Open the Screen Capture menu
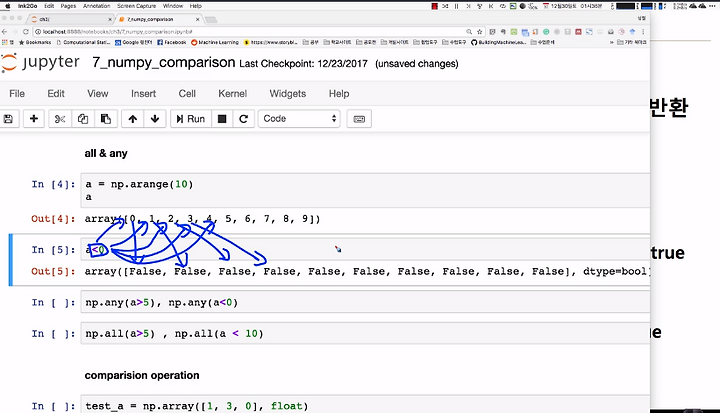Image resolution: width=720 pixels, height=413 pixels. point(136,6)
